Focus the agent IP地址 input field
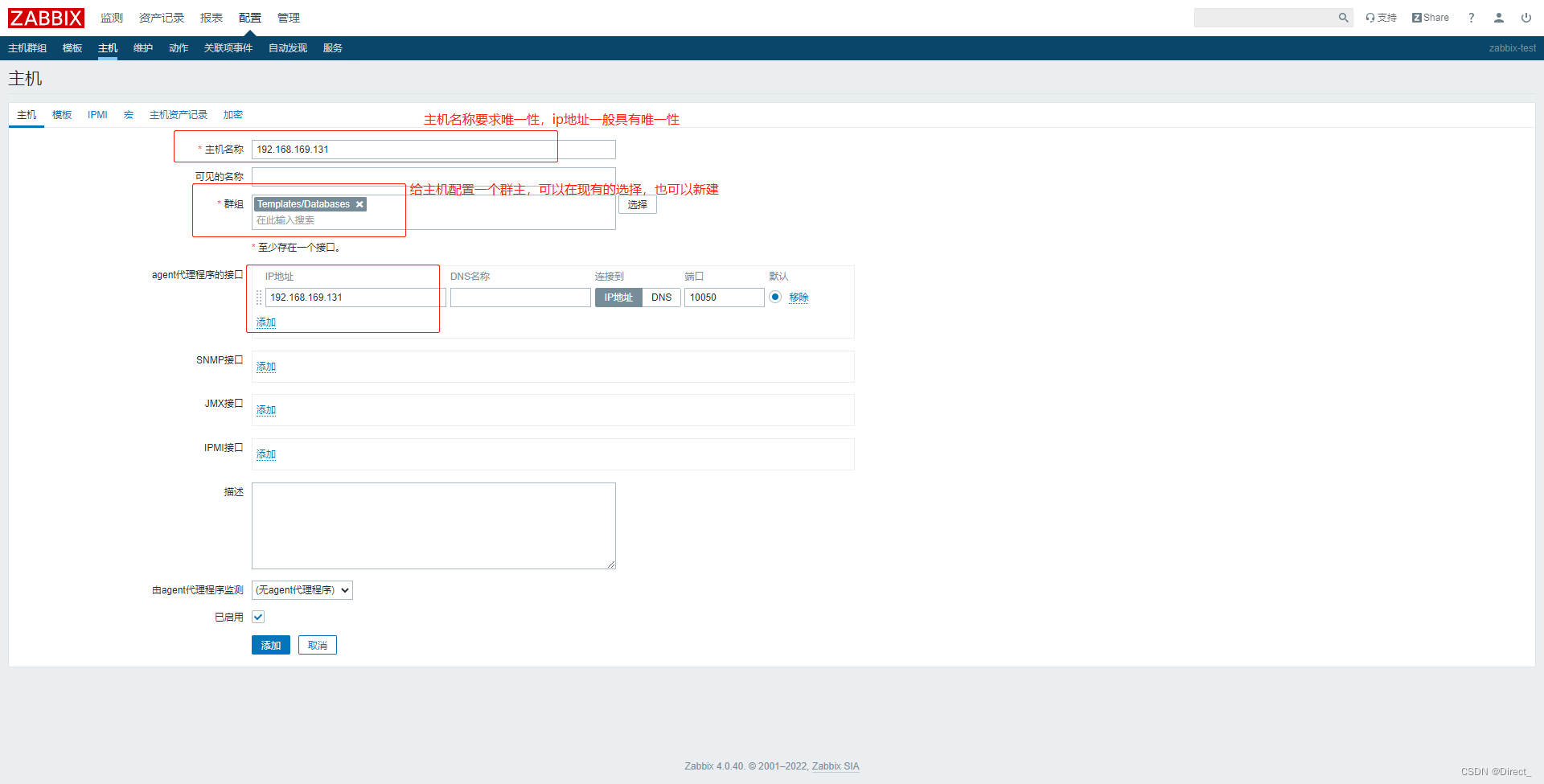1544x784 pixels. [355, 298]
